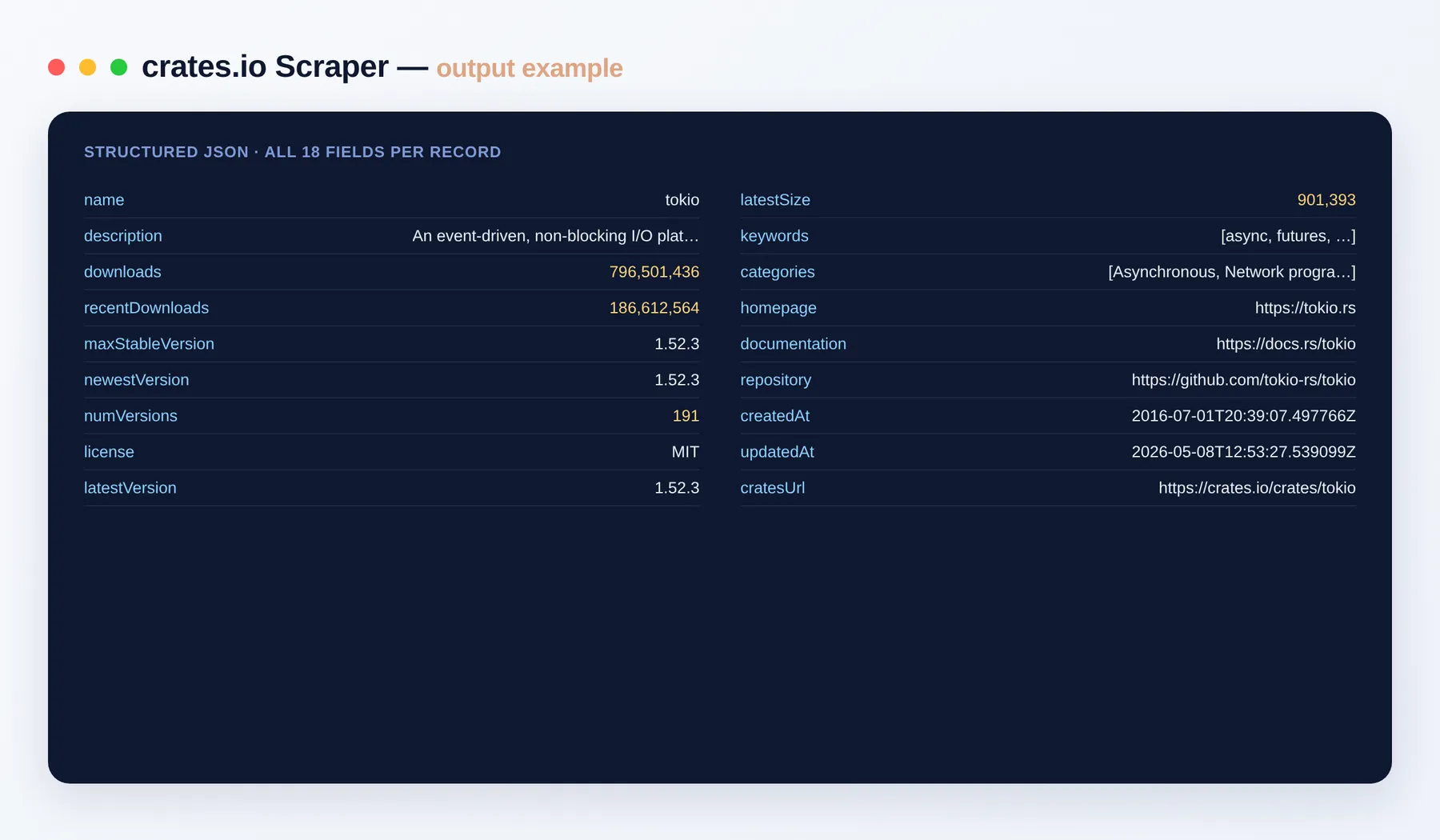The image size is (1440, 840).
Task: Open the https://docs.rs/tokio URL
Action: (x=1286, y=344)
